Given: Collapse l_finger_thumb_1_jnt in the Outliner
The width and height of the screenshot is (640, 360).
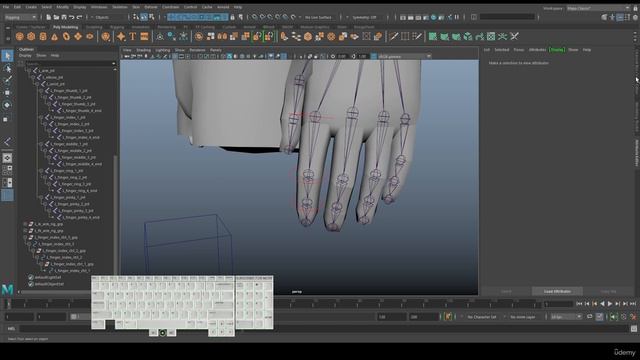Looking at the screenshot, I should (x=41, y=91).
